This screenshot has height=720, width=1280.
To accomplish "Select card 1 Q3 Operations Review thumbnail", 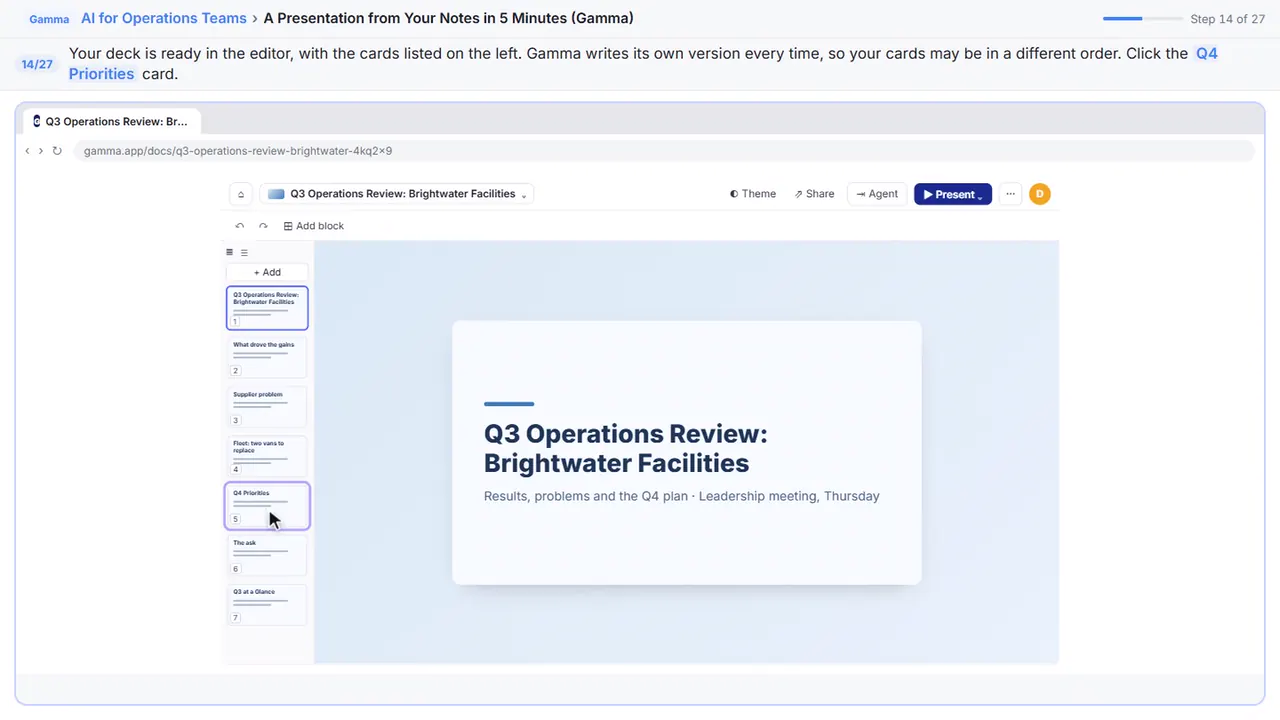I will click(267, 308).
